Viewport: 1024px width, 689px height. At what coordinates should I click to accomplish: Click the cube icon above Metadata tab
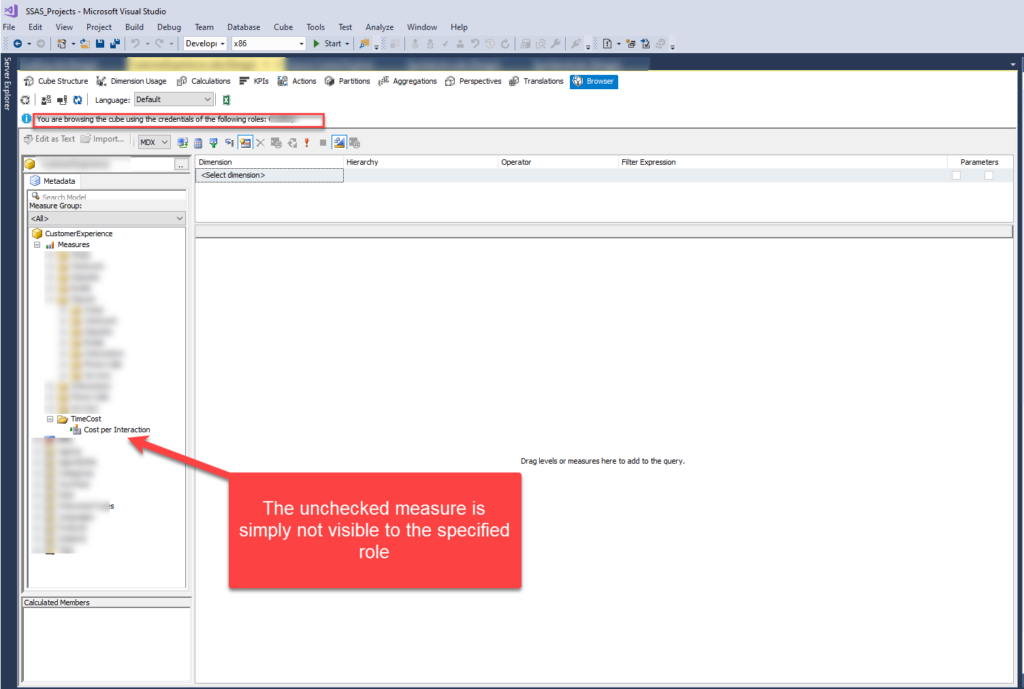29,164
